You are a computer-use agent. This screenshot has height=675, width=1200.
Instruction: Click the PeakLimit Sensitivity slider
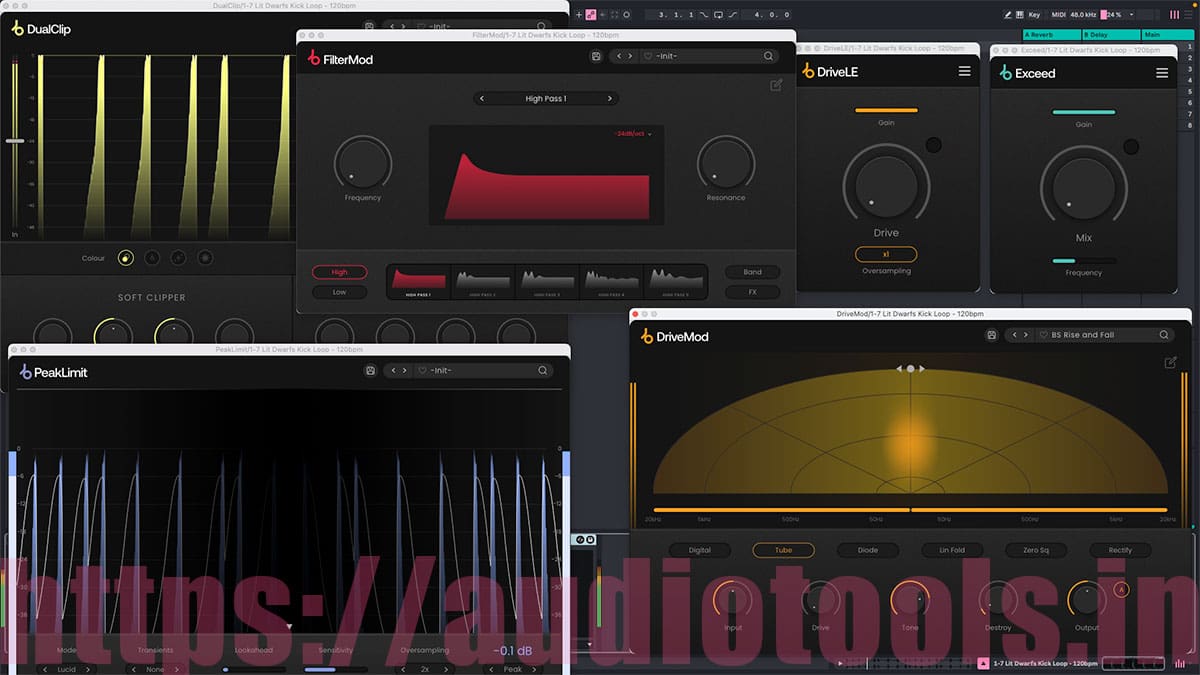[336, 669]
